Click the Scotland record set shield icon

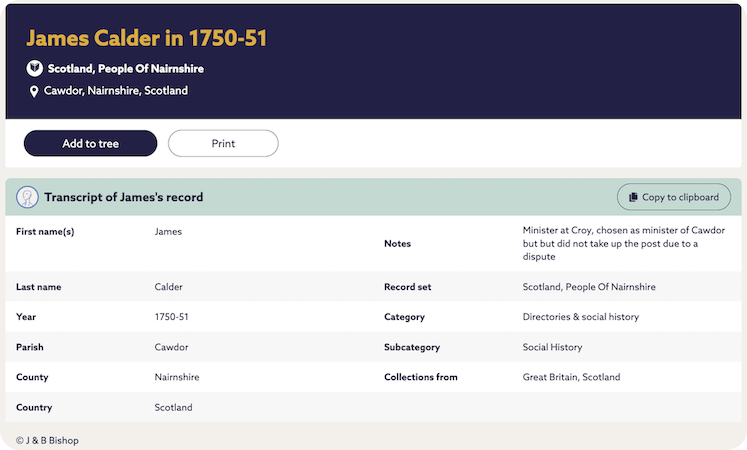tap(35, 69)
